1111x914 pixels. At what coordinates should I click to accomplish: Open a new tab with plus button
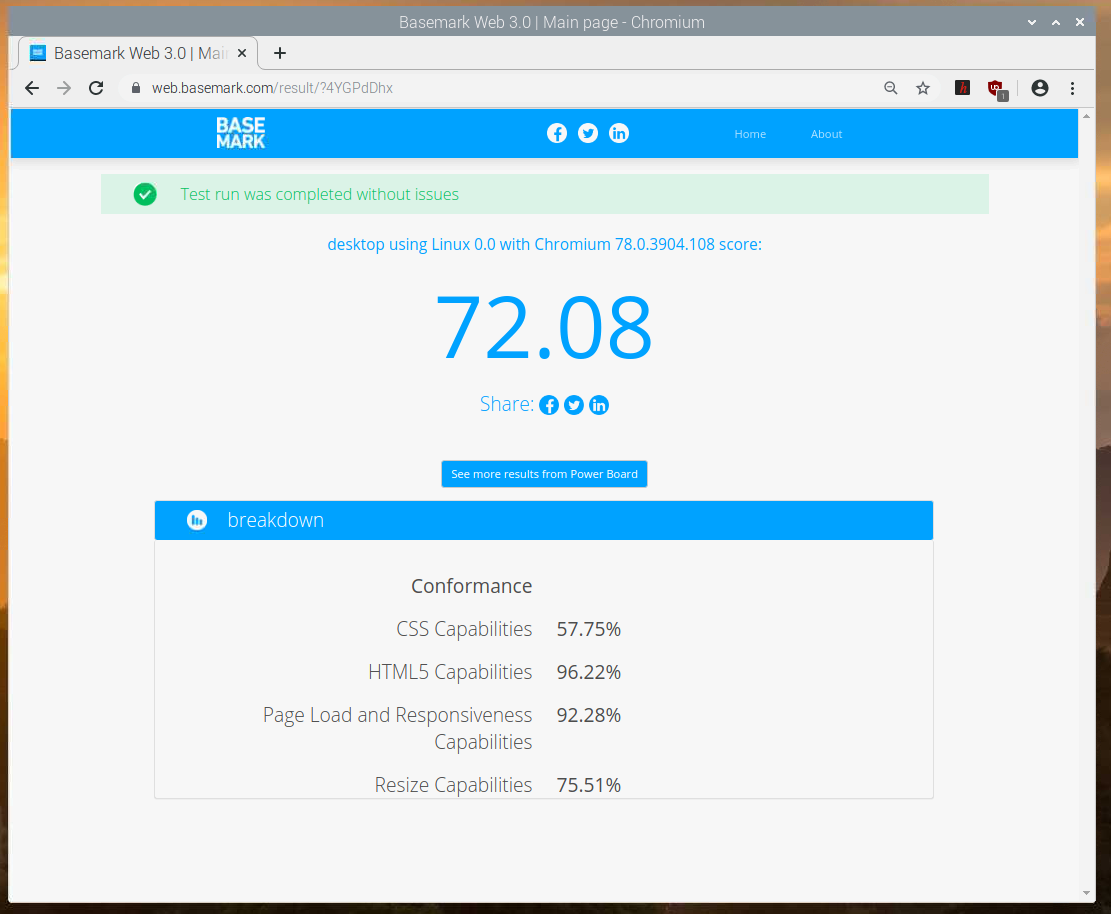pos(280,53)
